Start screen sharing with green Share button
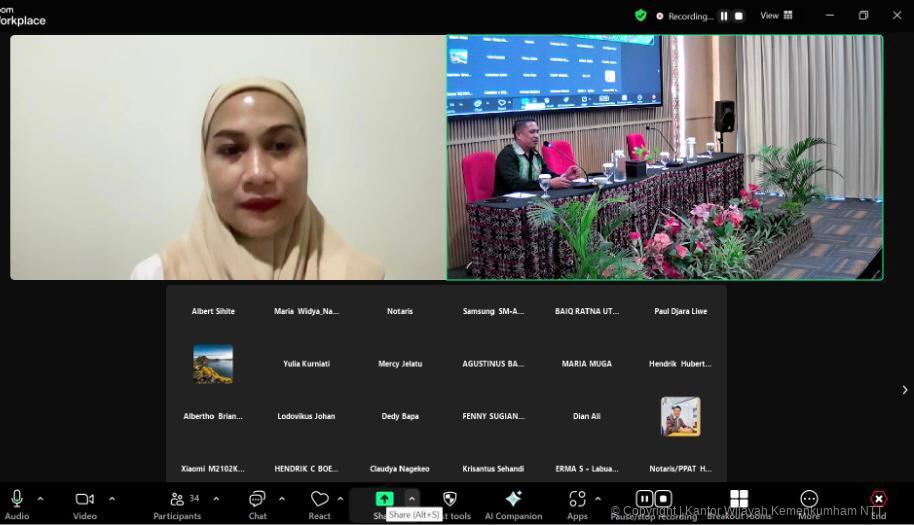Viewport: 914px width, 525px height. (384, 499)
